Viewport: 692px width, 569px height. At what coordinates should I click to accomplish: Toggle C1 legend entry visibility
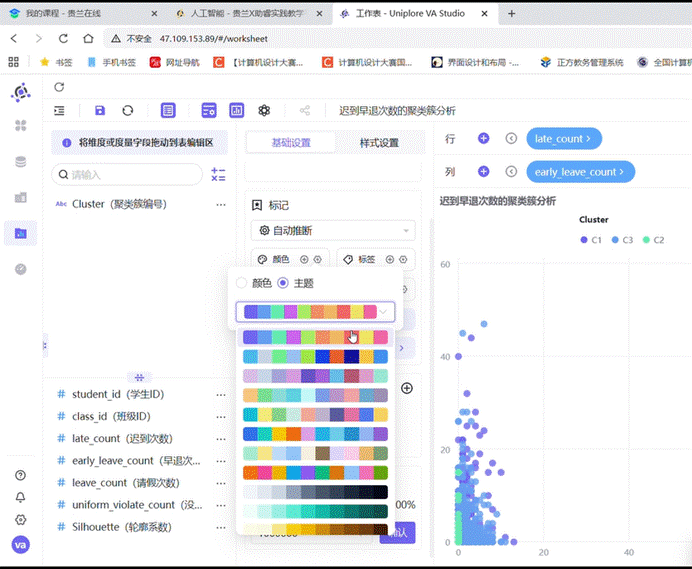click(591, 240)
